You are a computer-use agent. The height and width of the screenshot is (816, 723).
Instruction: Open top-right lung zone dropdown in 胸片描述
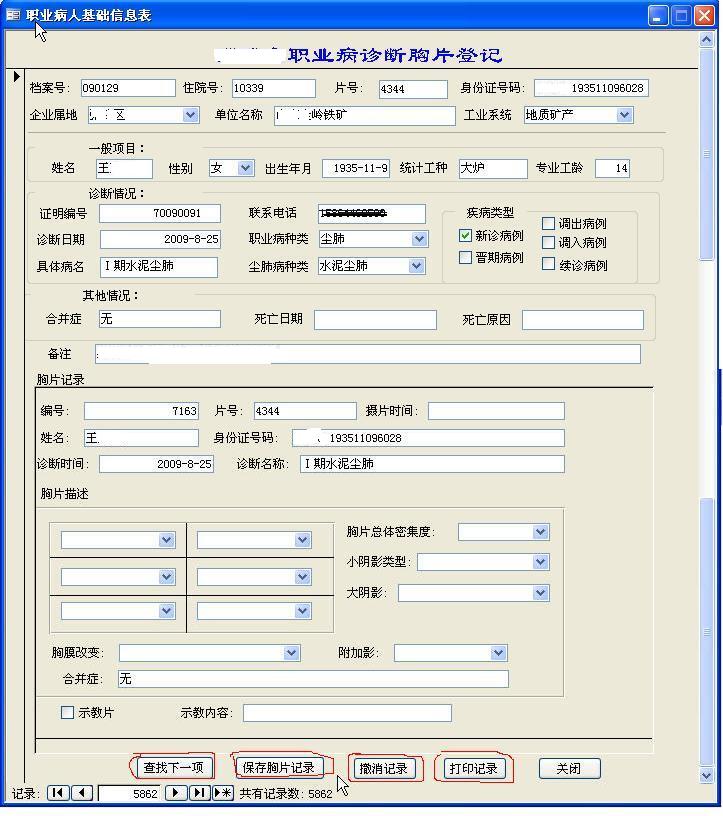point(302,540)
